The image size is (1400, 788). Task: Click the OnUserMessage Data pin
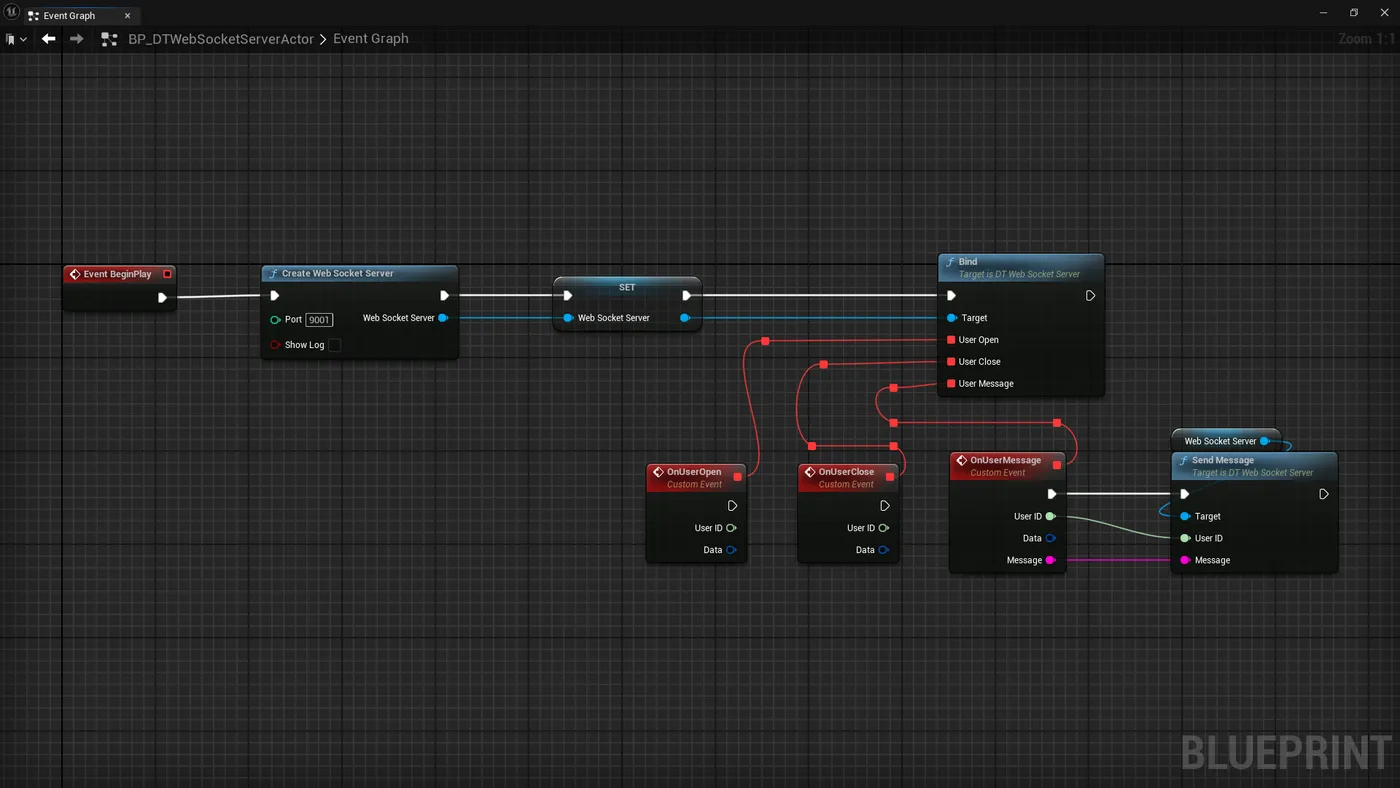click(1050, 538)
